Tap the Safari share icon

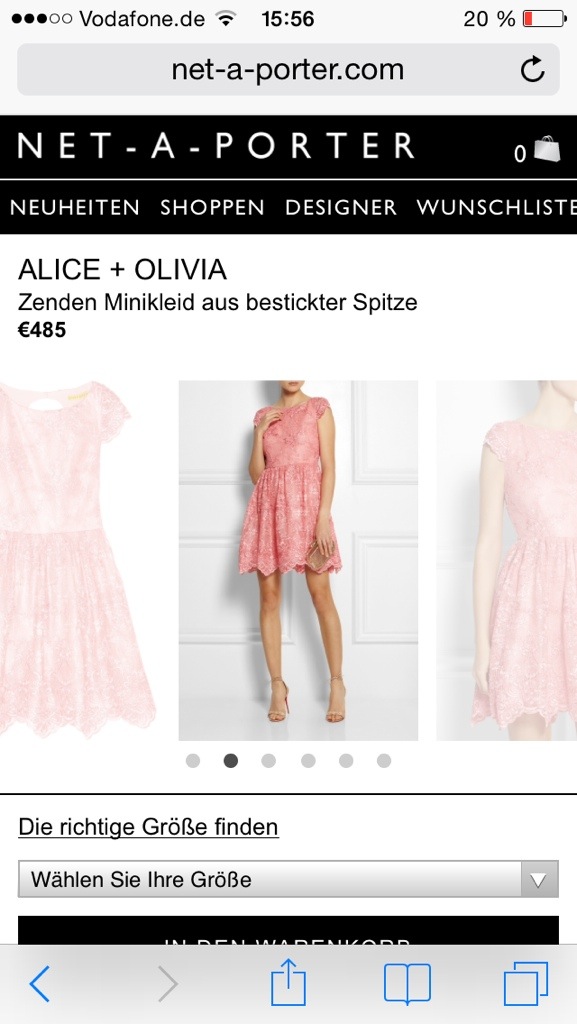pyautogui.click(x=288, y=982)
